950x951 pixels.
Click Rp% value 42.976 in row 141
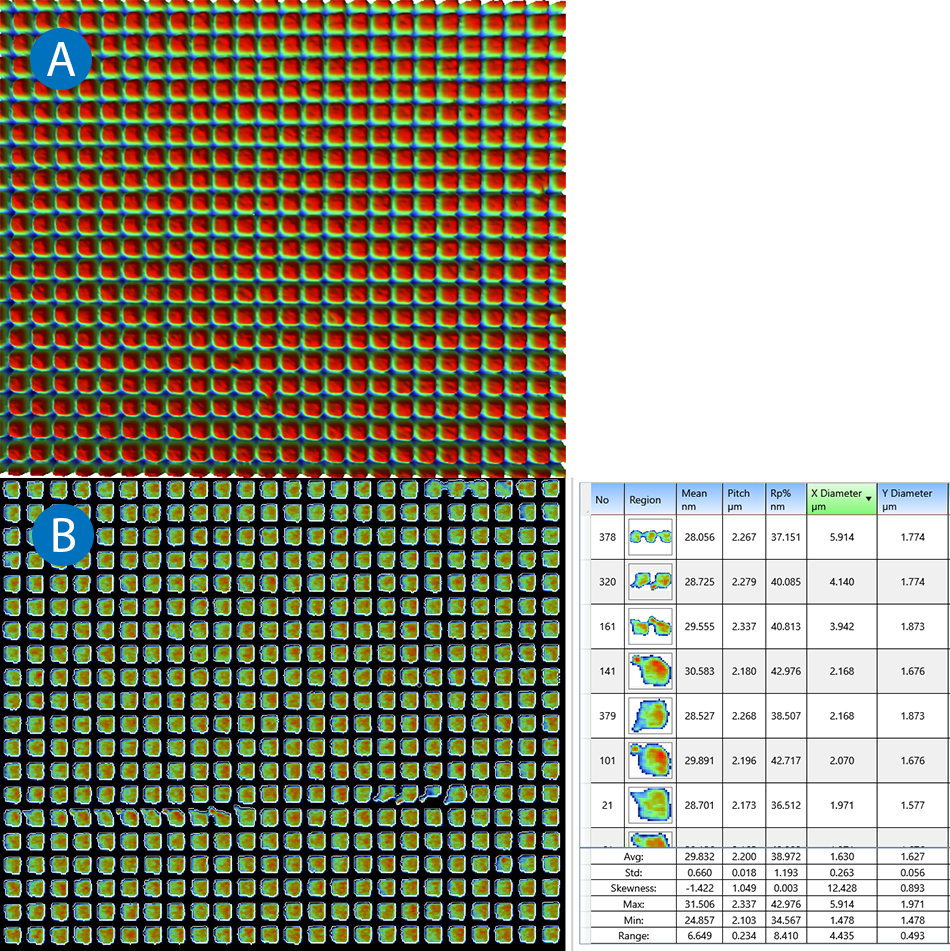(786, 671)
